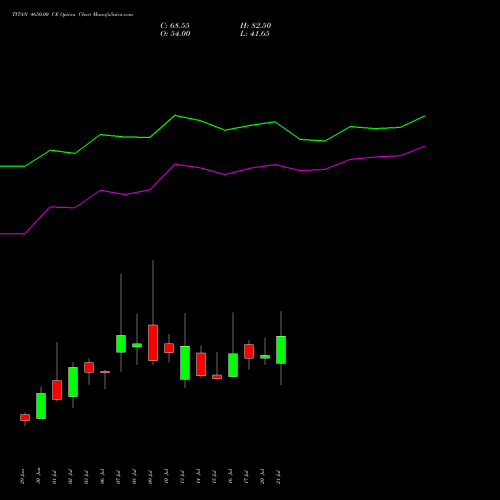Click the TITAN 4650.00 CE Option chart title
This screenshot has height=500, width=500.
click(x=73, y=15)
